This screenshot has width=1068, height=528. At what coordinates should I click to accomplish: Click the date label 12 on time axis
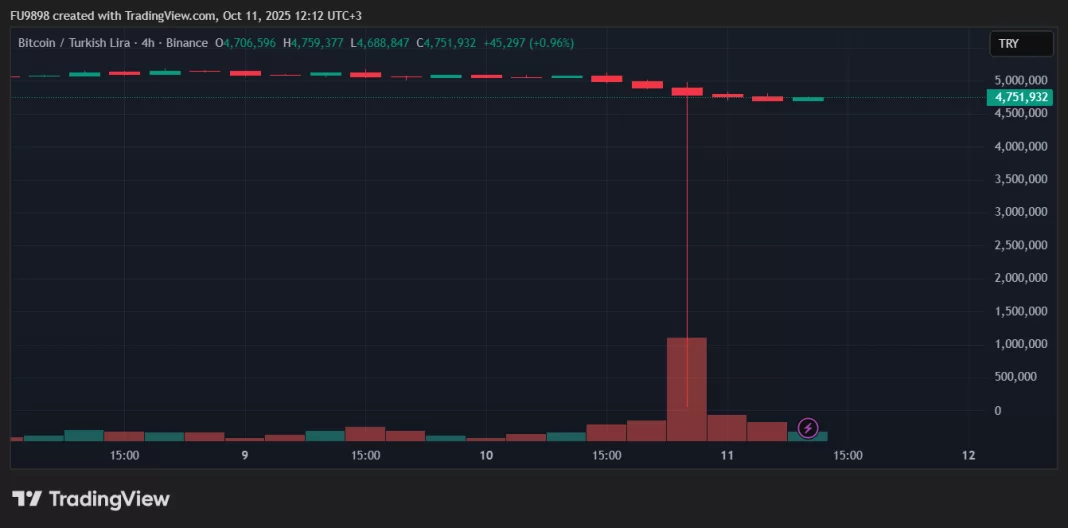tap(968, 455)
